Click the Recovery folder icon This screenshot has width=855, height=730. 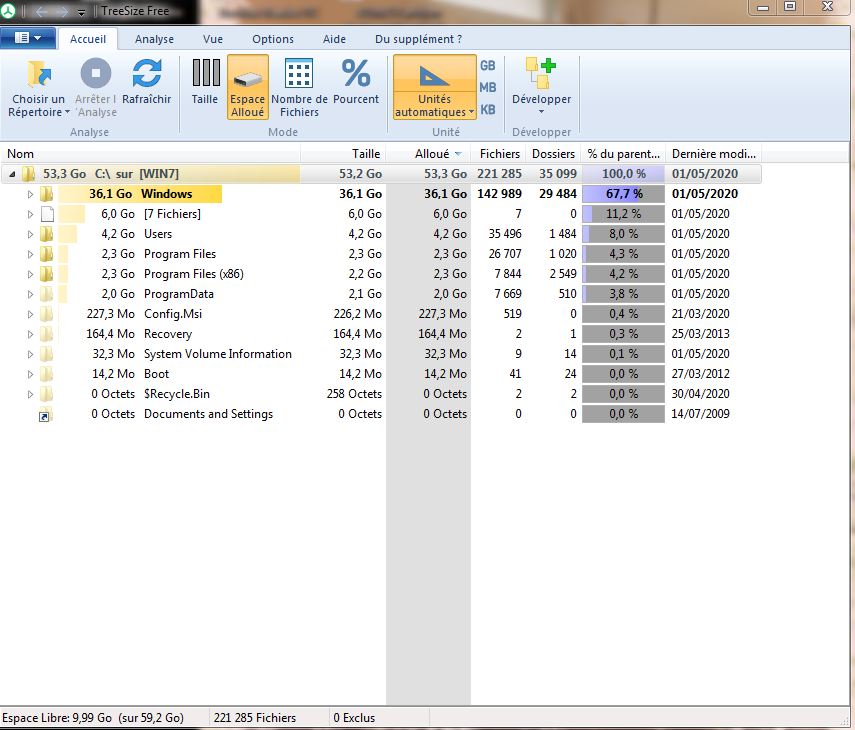pos(47,334)
